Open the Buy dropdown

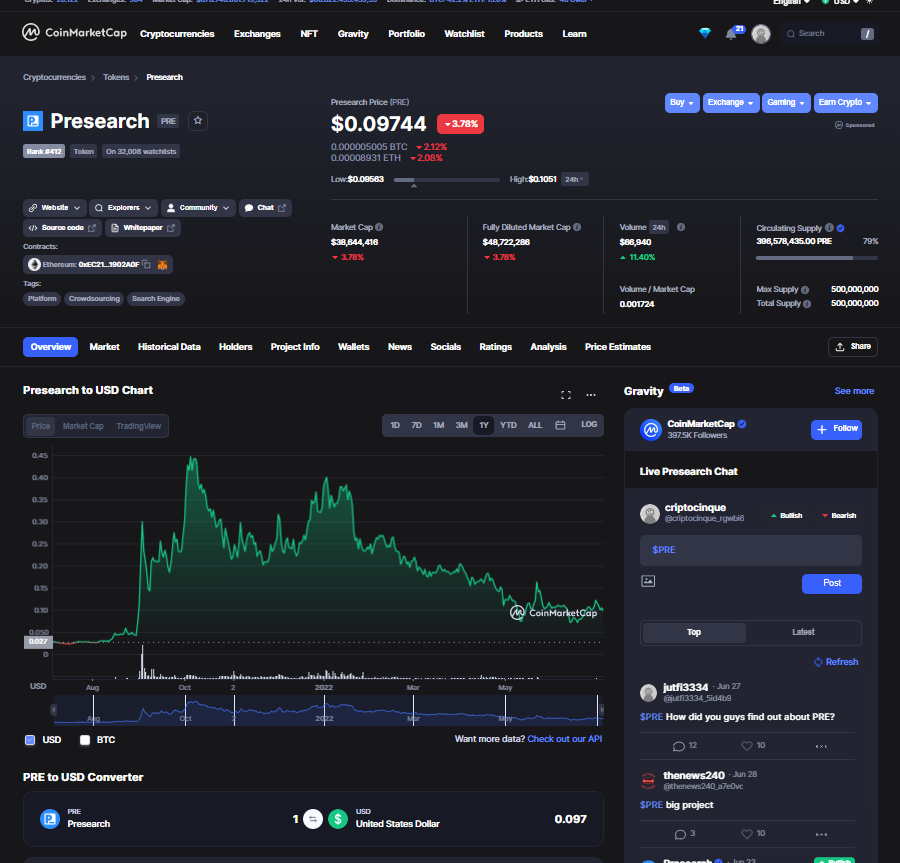[682, 103]
